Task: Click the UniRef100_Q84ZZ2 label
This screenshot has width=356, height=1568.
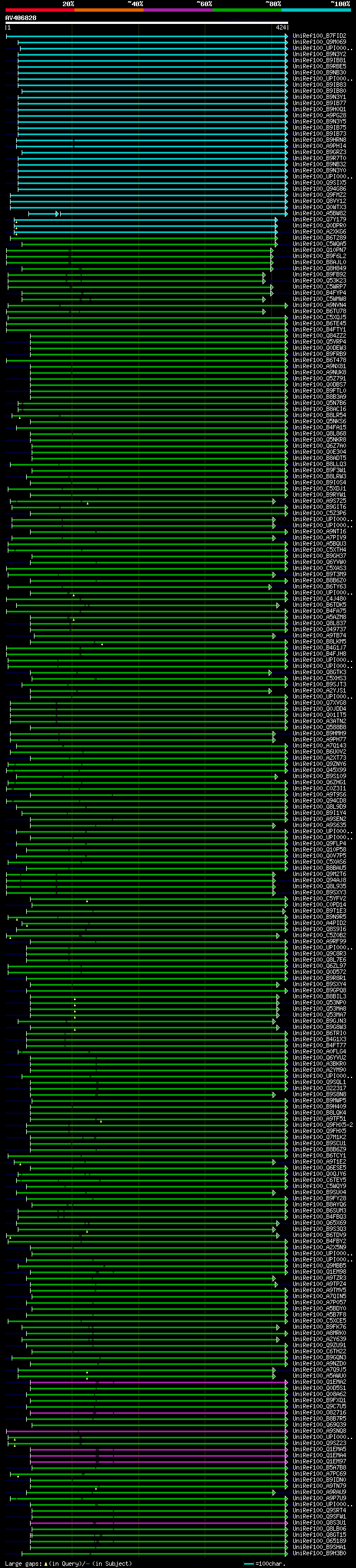Action: pyautogui.click(x=319, y=336)
